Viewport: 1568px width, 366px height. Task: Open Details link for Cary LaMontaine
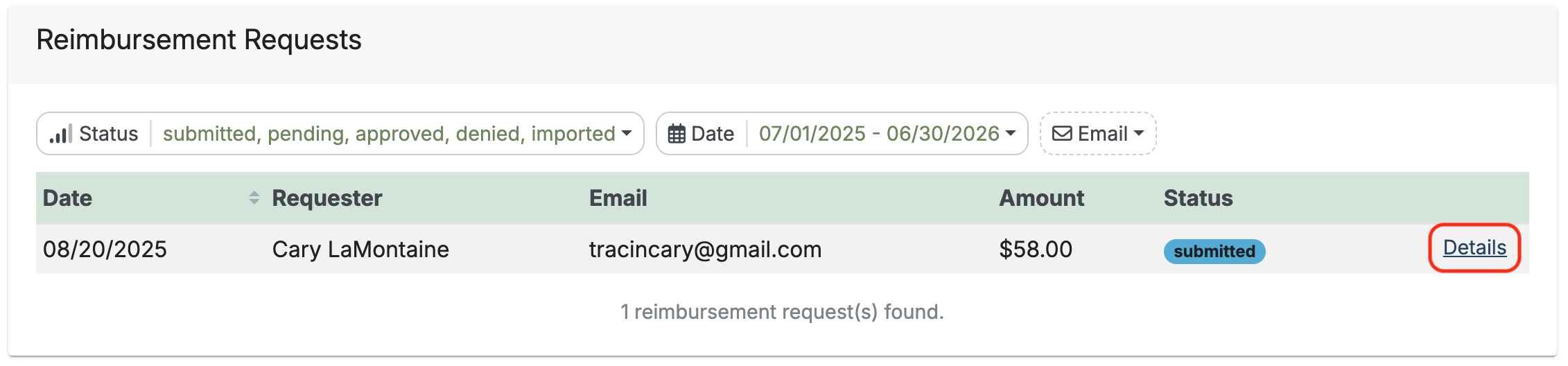[x=1474, y=247]
